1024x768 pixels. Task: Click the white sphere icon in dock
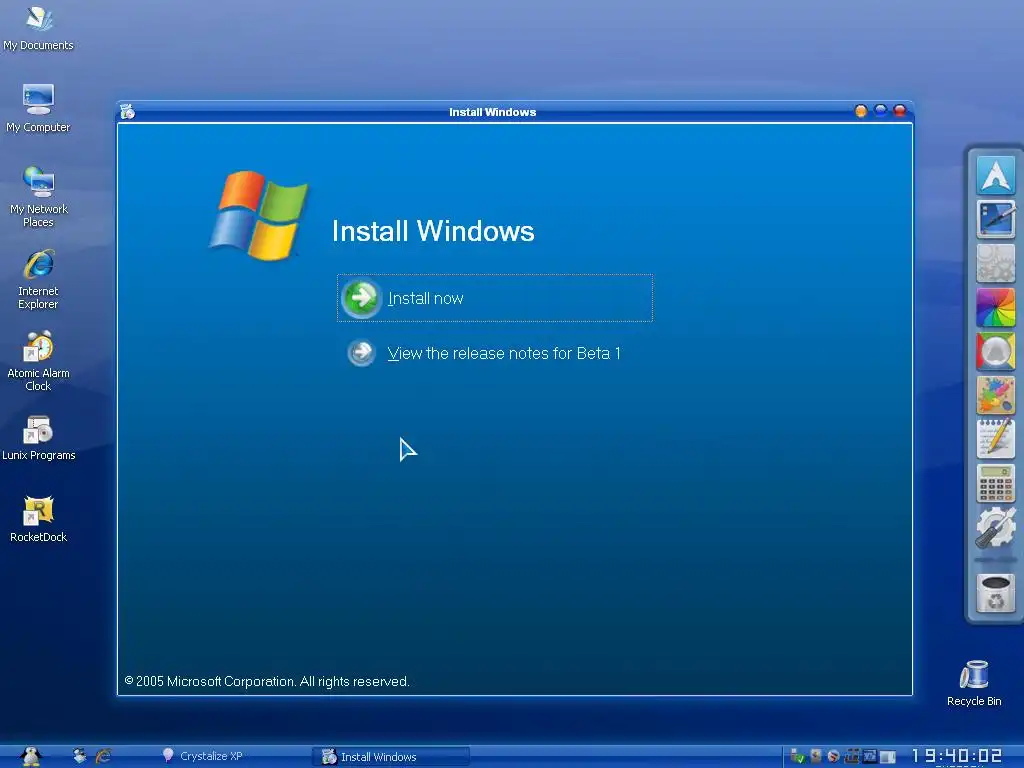[995, 351]
